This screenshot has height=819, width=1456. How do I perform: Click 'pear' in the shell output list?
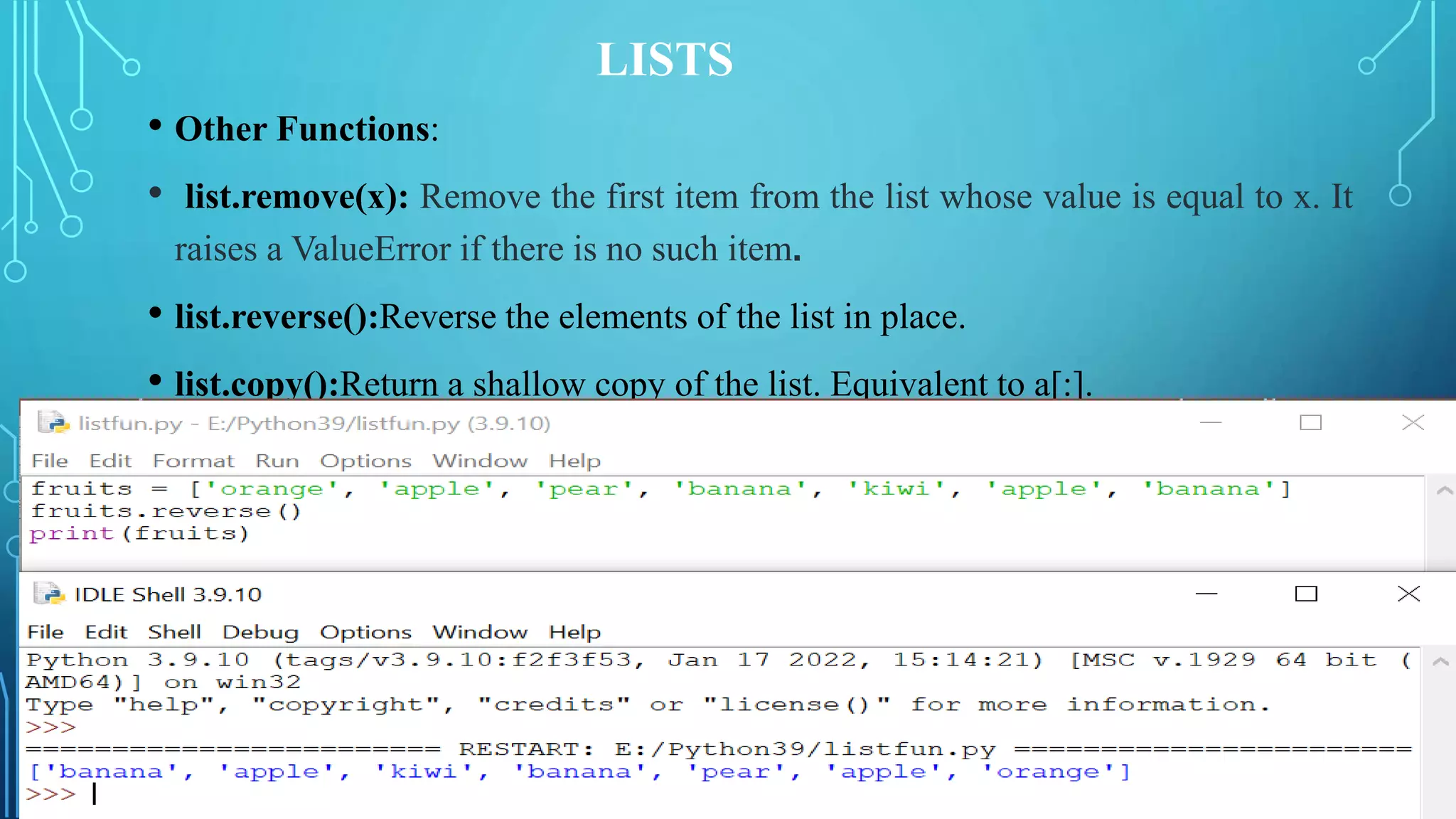click(736, 772)
